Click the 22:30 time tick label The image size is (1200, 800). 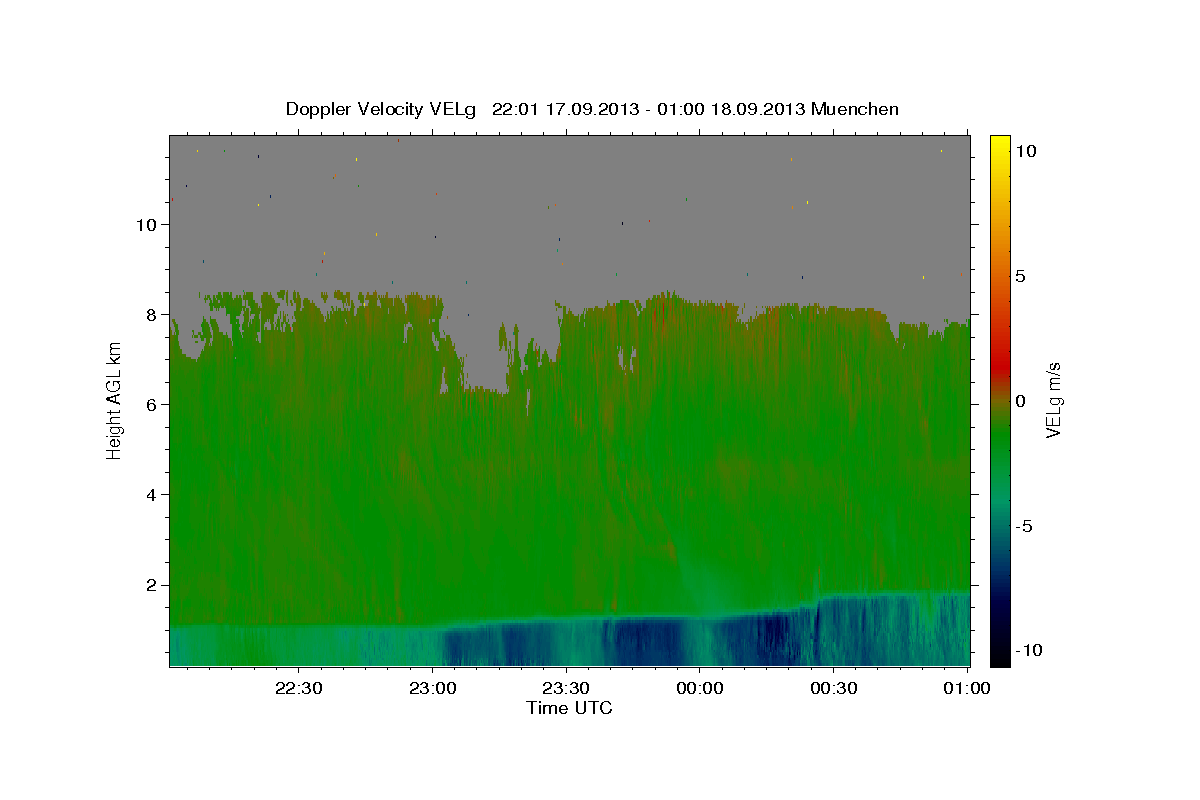tap(298, 688)
